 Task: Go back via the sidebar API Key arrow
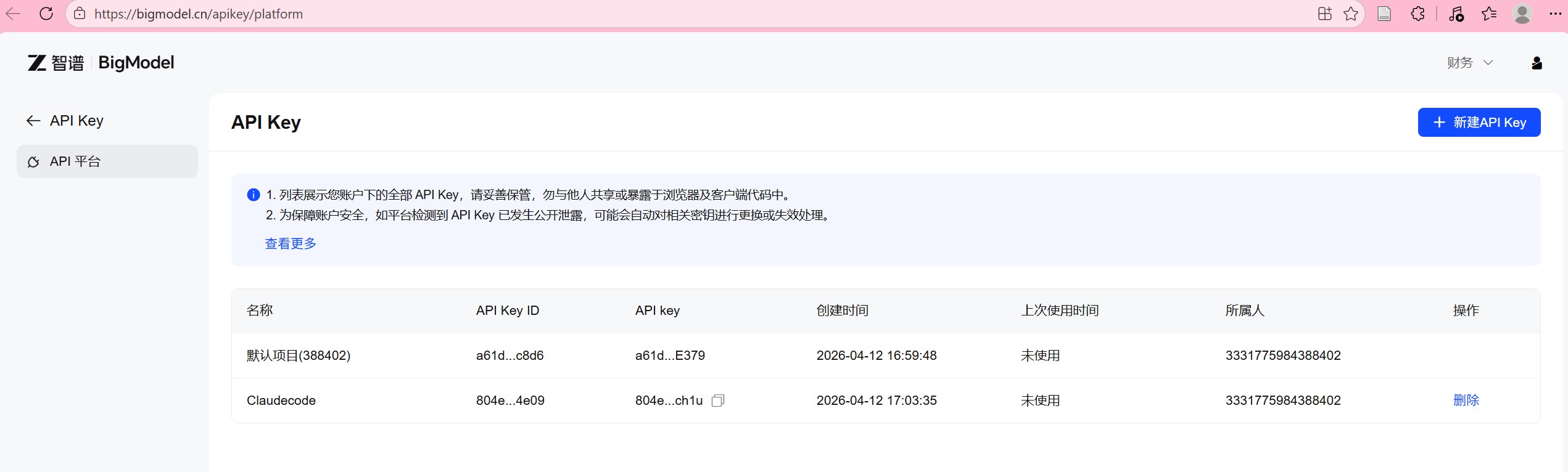tap(33, 121)
